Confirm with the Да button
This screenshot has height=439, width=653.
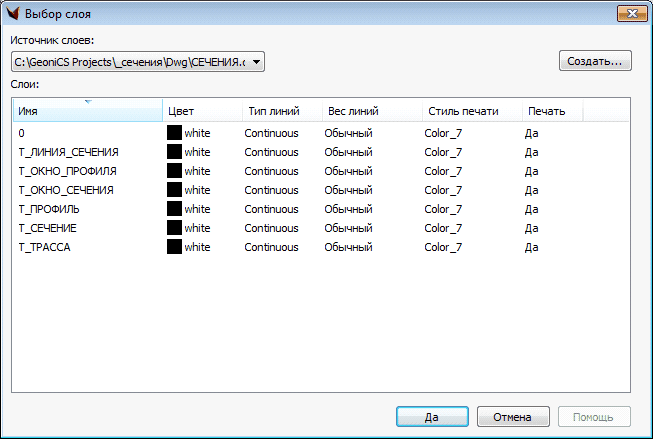pos(431,417)
